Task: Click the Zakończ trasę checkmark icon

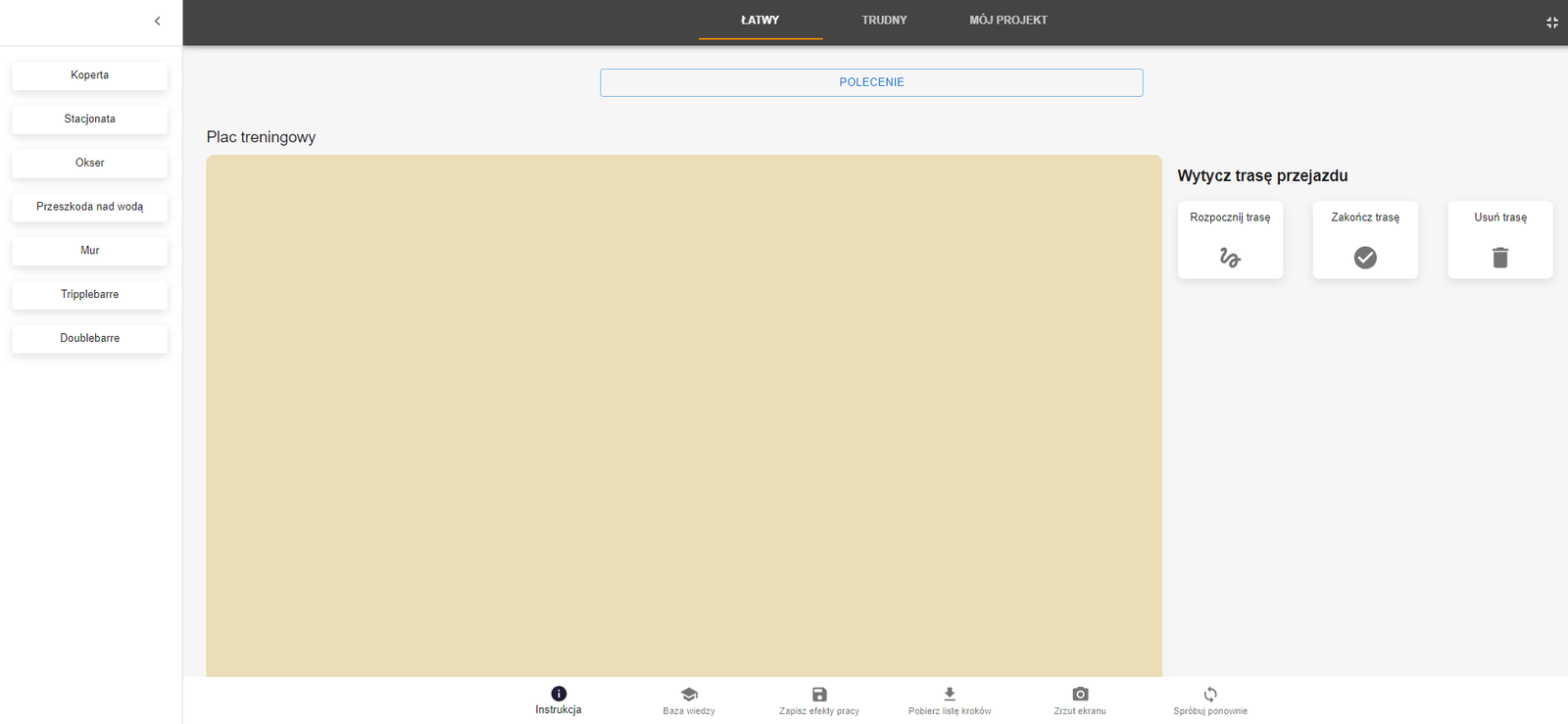Action: 1365,258
